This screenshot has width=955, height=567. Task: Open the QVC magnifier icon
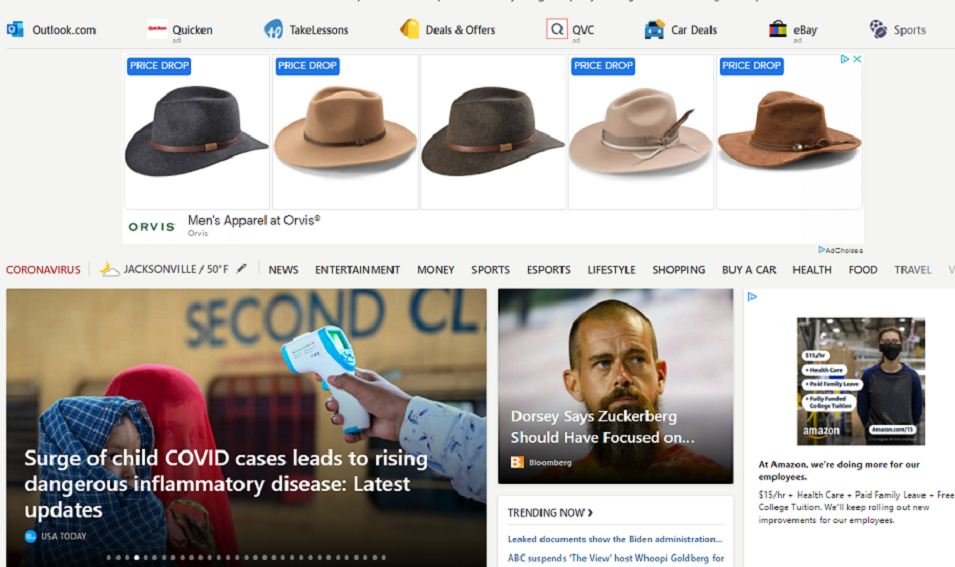pyautogui.click(x=557, y=29)
